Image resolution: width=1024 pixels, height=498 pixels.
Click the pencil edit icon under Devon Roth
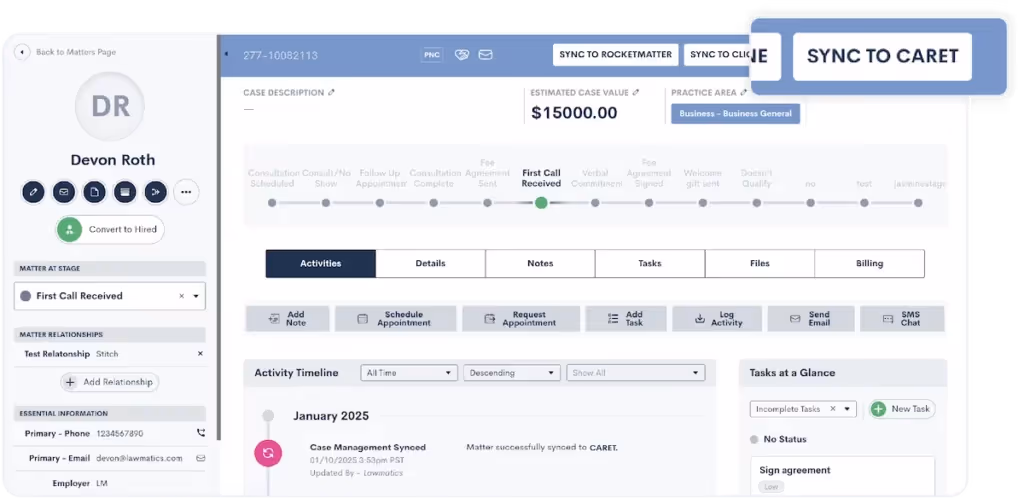33,192
